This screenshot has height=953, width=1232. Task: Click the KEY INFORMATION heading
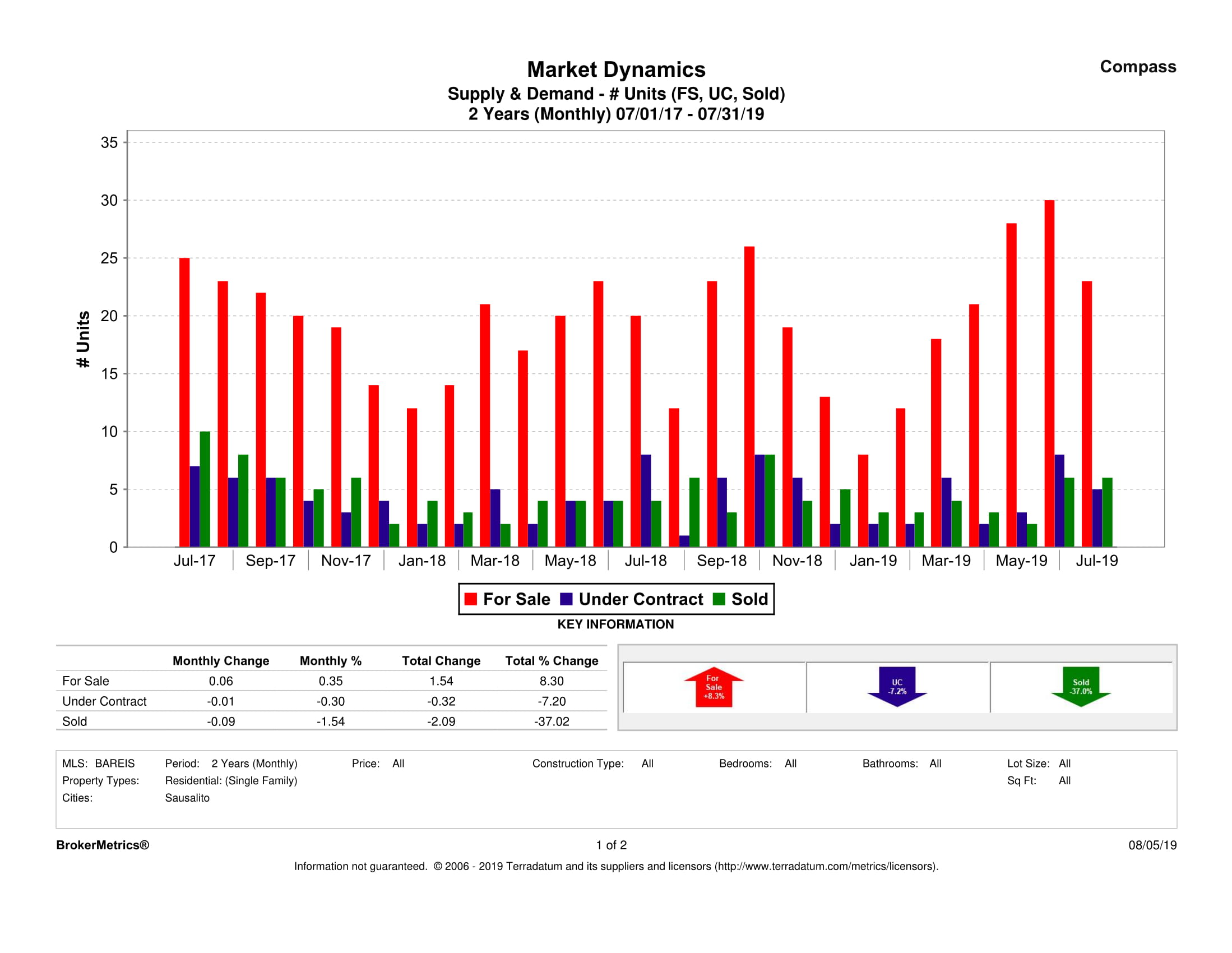(x=615, y=624)
